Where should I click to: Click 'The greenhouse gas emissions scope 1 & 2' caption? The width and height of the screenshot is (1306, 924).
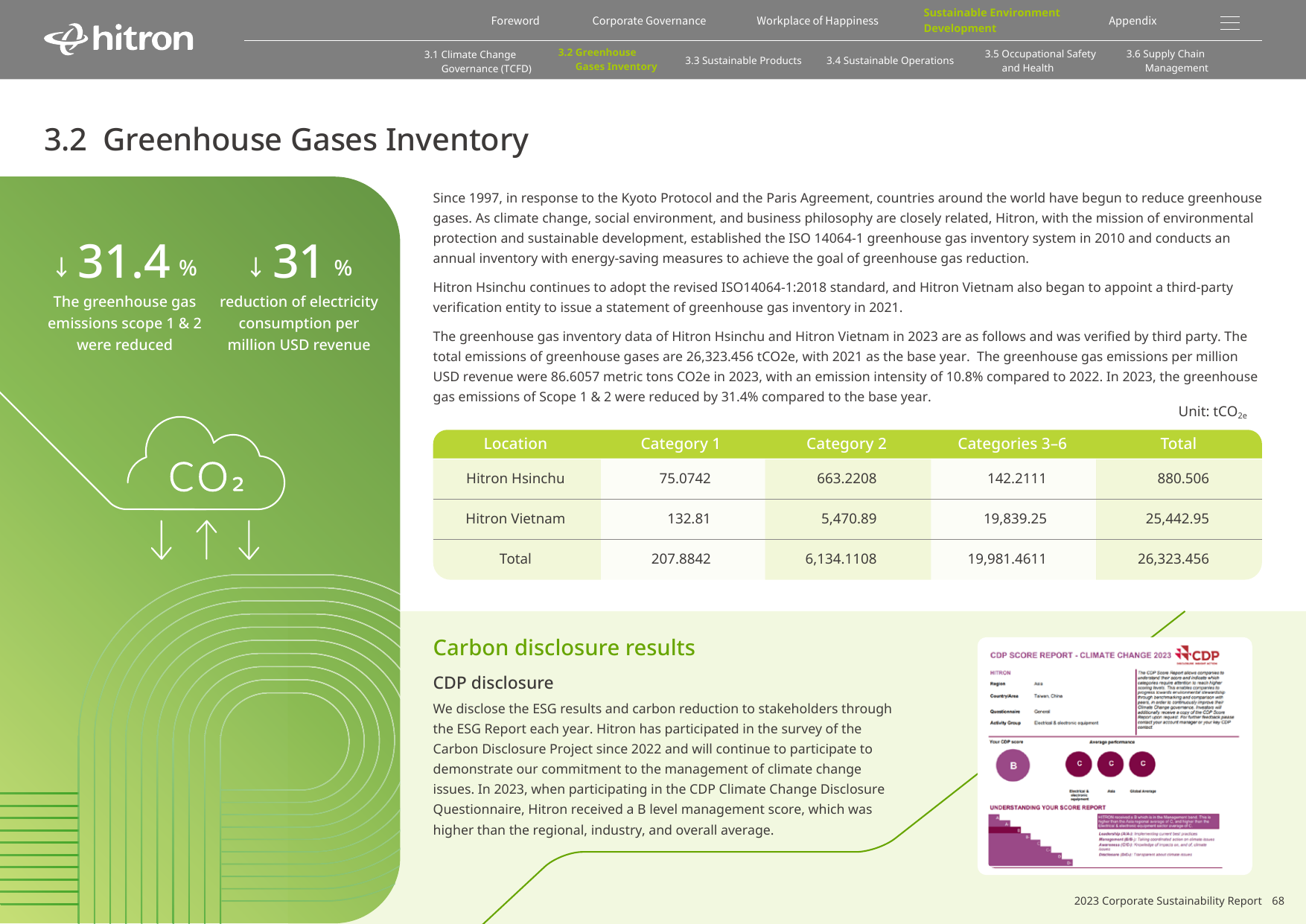tap(124, 323)
